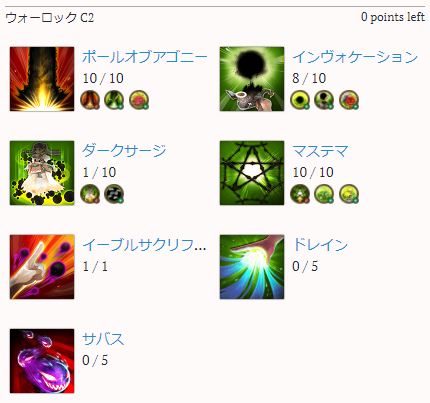
Task: Select the マステマ pentagram skill icon
Action: click(252, 173)
